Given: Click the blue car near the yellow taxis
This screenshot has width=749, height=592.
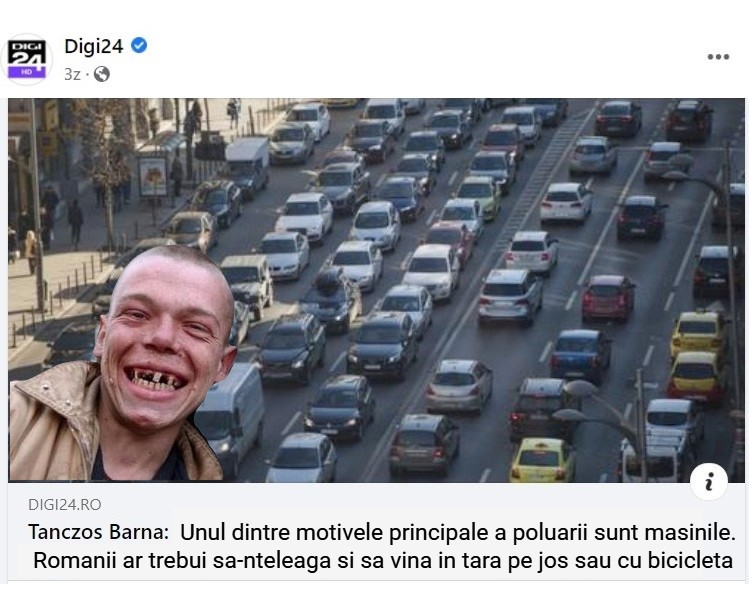Looking at the screenshot, I should 580,356.
